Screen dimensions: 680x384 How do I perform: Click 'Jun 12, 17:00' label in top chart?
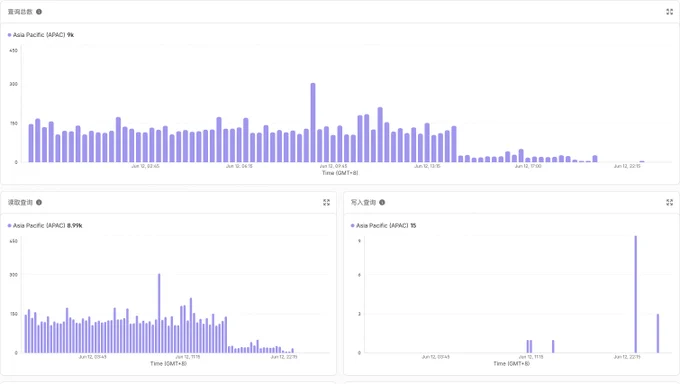click(x=528, y=166)
